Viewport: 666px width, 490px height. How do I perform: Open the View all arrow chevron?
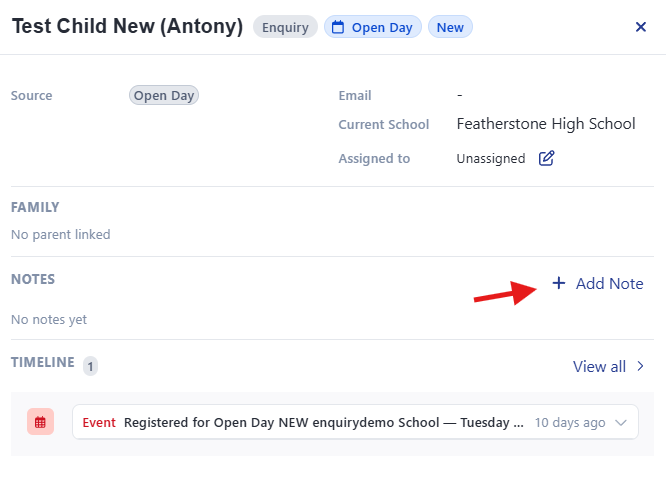(641, 366)
